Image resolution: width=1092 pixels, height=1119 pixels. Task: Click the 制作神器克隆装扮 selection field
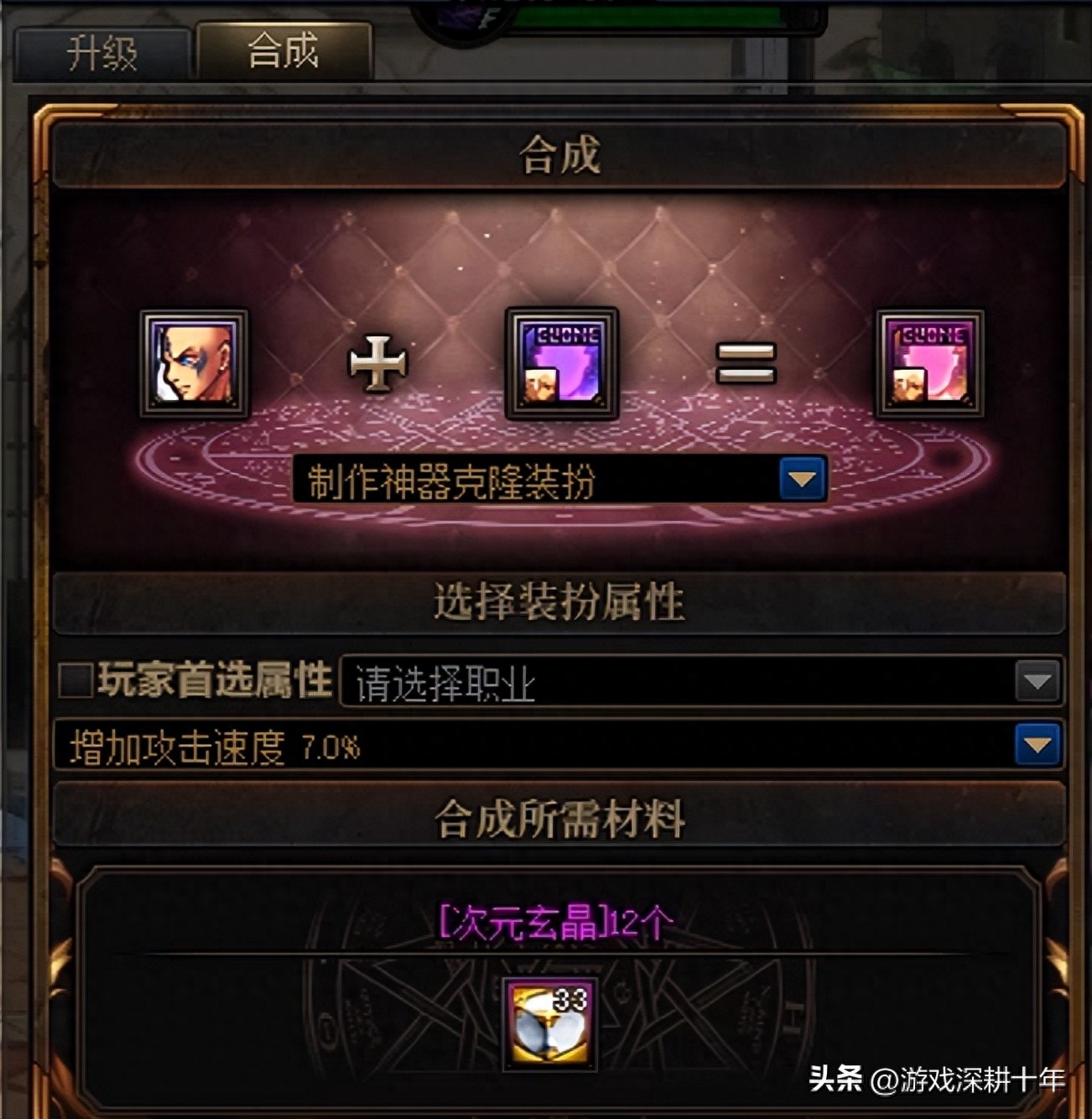559,480
